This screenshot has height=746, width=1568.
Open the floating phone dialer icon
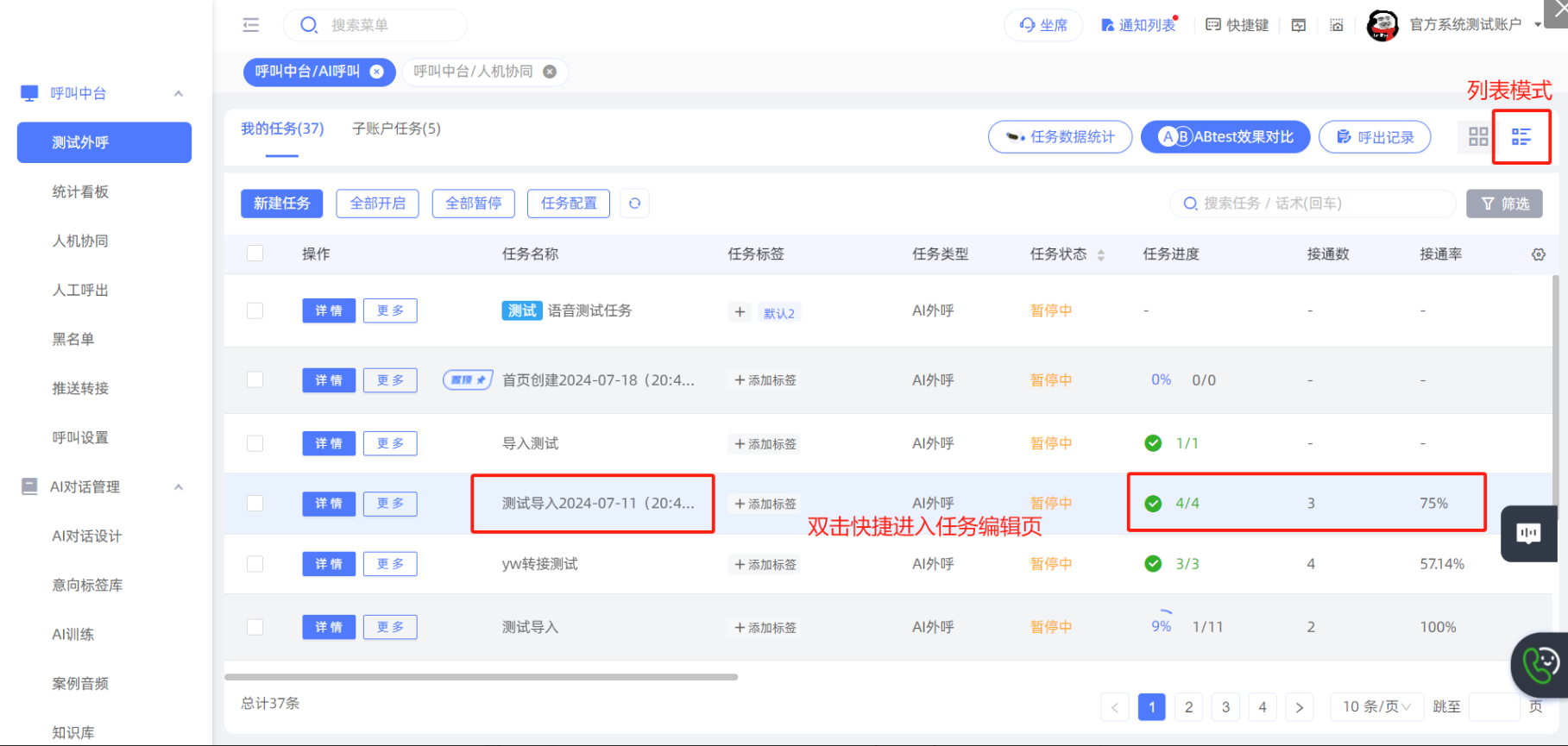[1539, 665]
